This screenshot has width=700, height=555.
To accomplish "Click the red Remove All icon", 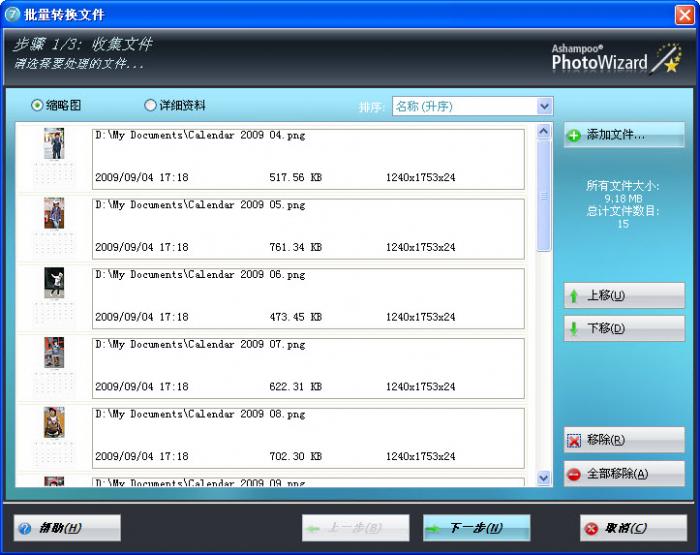I will pyautogui.click(x=574, y=474).
